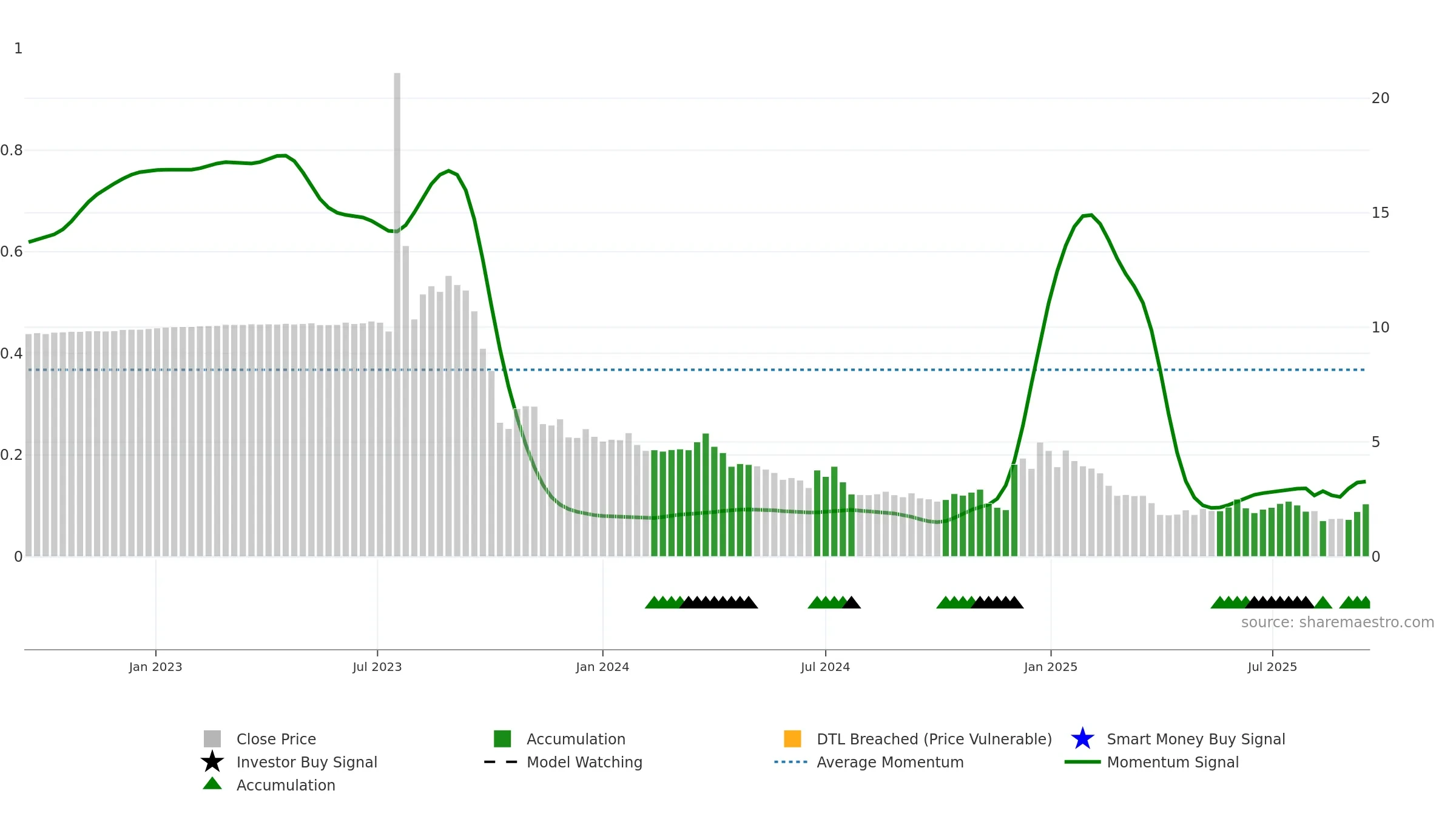Click the green Accumulation square legend icon

[x=502, y=739]
